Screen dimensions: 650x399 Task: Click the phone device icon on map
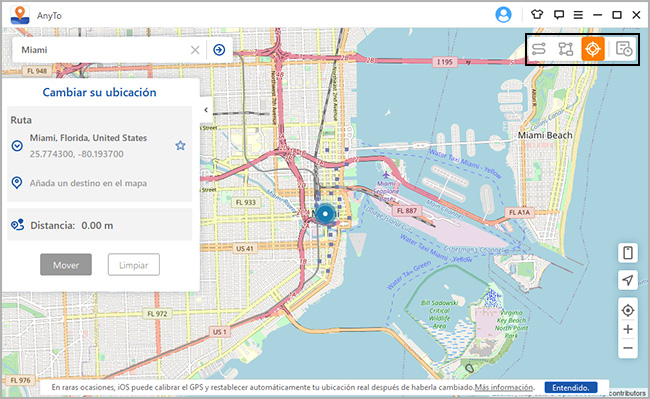click(628, 253)
